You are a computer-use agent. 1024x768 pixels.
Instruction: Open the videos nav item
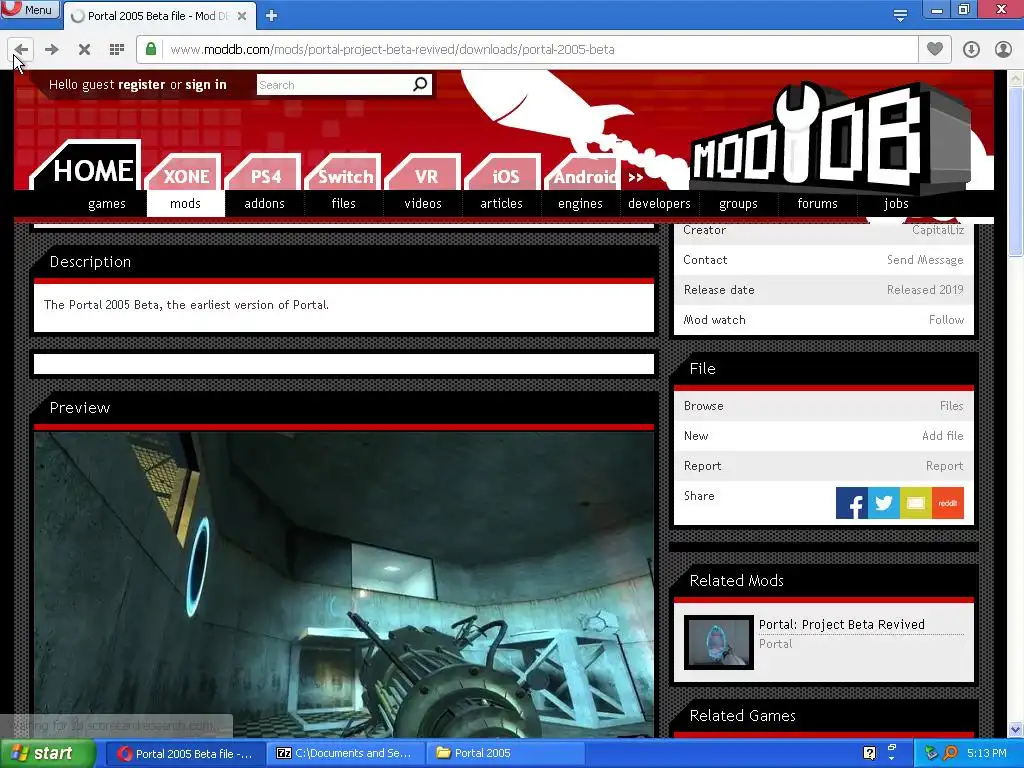423,204
